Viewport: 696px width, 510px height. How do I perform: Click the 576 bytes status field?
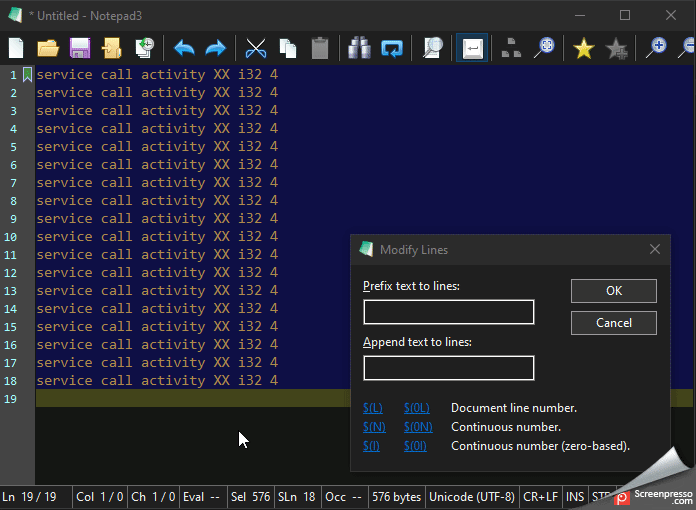[x=396, y=497]
